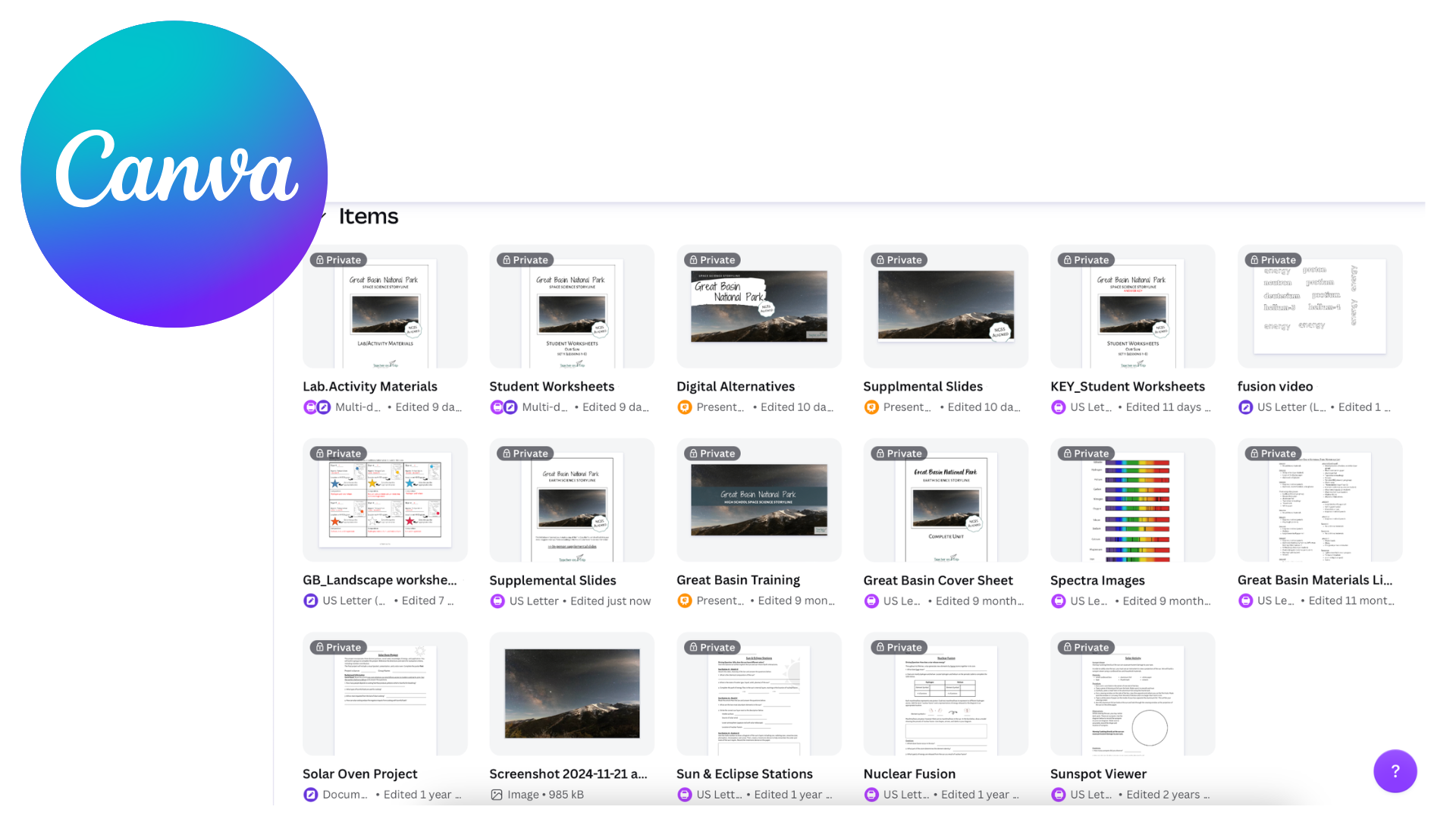This screenshot has width=1456, height=819.
Task: Click the purple help question mark button
Action: pyautogui.click(x=1395, y=771)
